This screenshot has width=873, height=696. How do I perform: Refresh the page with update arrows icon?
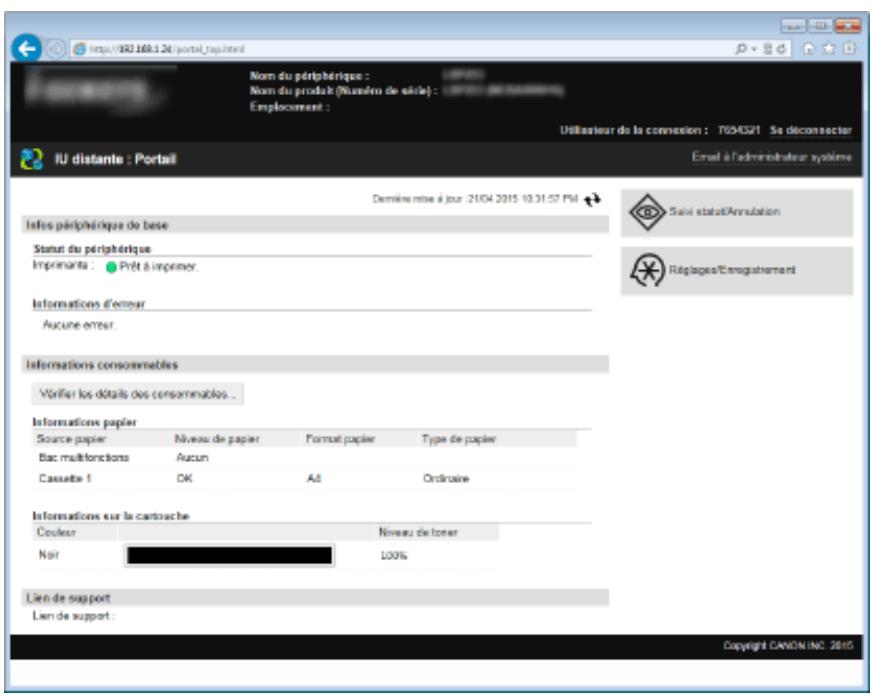[592, 199]
